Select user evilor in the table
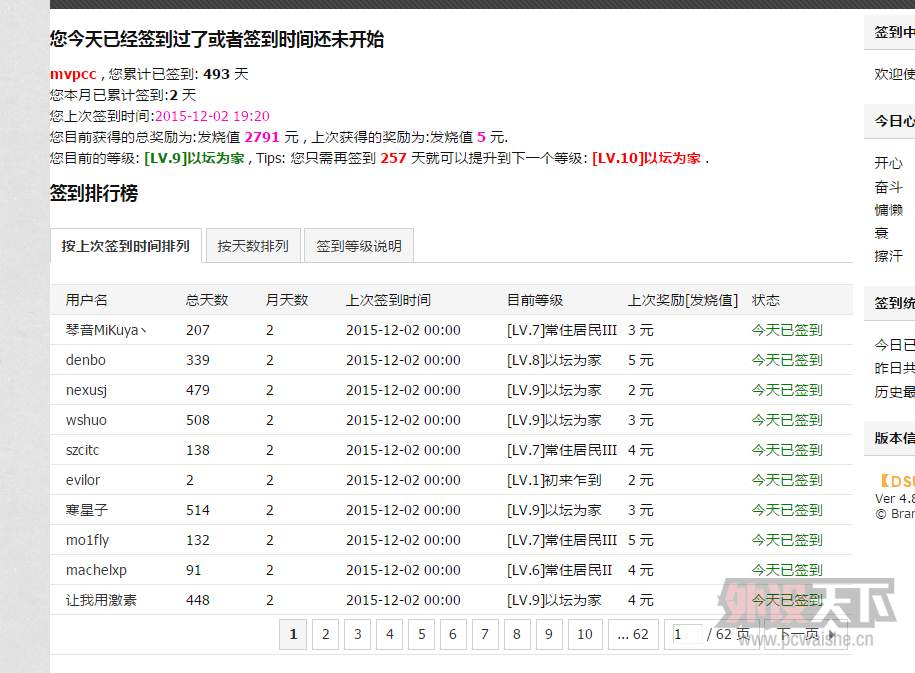 (83, 480)
